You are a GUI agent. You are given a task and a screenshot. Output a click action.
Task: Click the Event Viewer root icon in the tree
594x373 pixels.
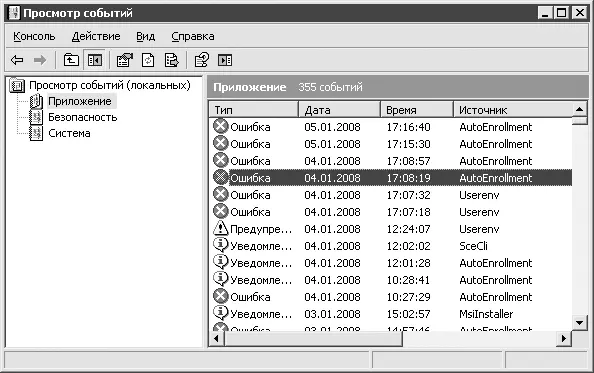pos(17,86)
